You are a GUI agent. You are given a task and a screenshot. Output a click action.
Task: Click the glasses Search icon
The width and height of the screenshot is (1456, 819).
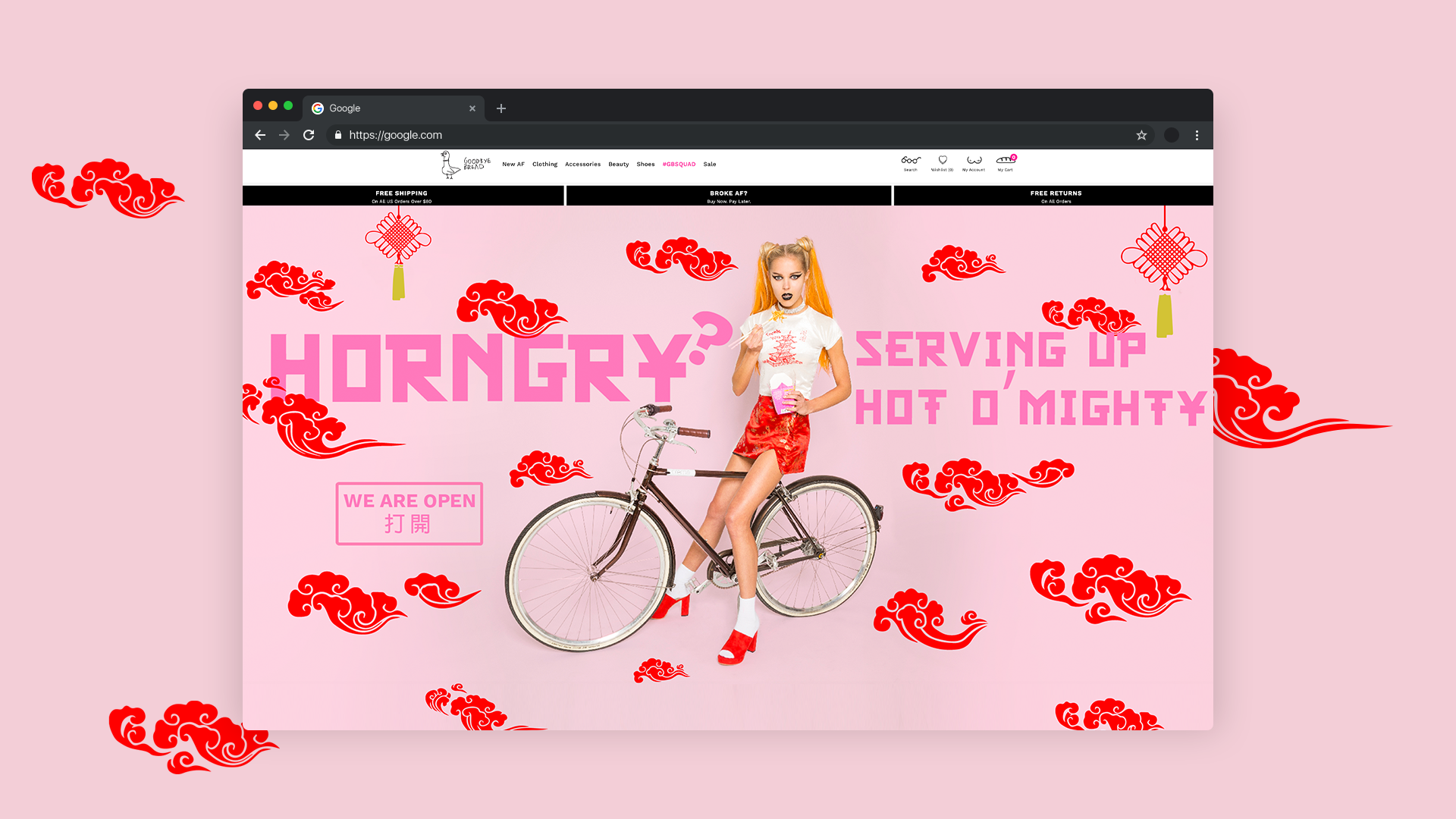(911, 161)
